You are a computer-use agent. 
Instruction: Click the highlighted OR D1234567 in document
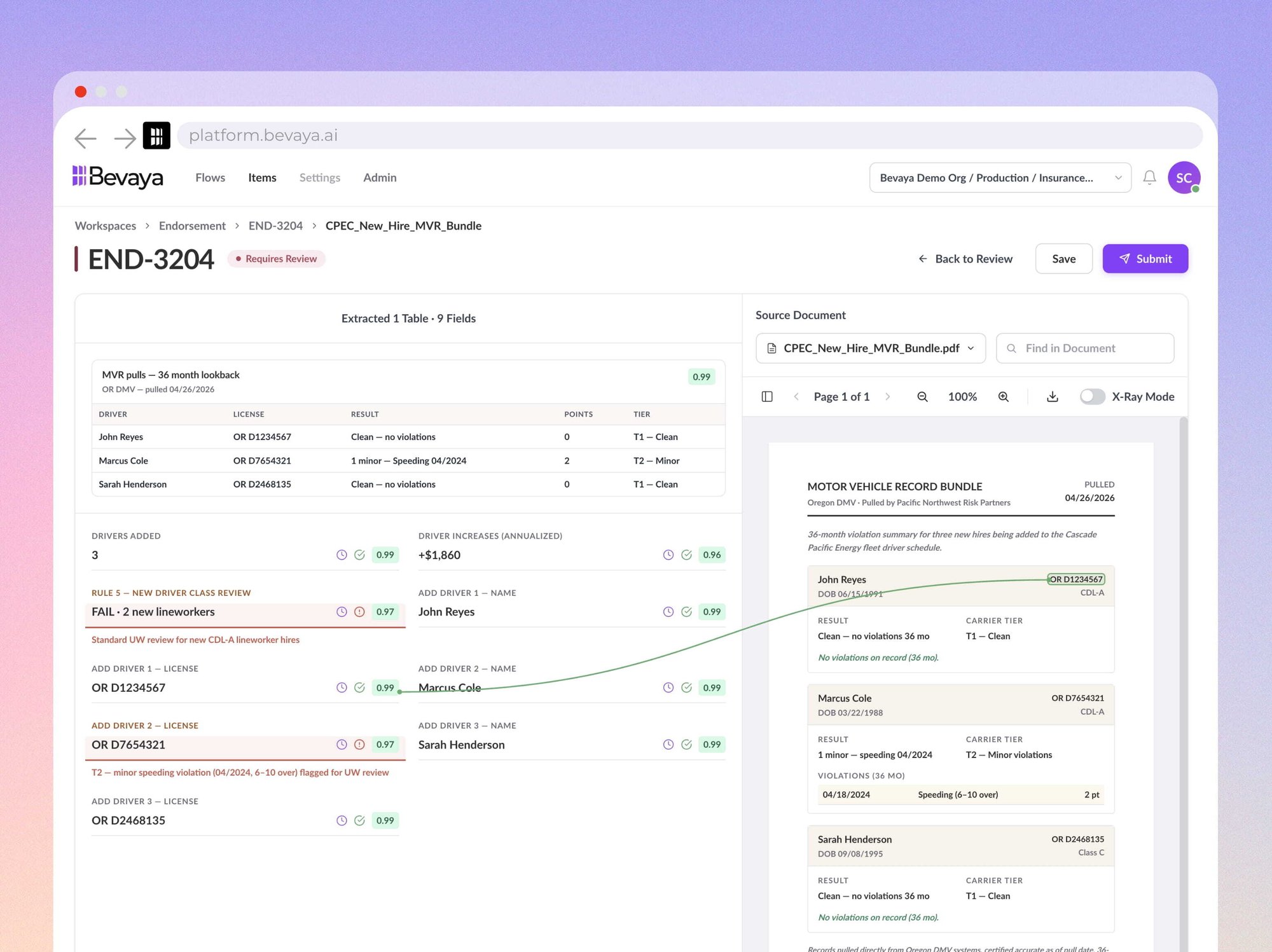tap(1076, 579)
